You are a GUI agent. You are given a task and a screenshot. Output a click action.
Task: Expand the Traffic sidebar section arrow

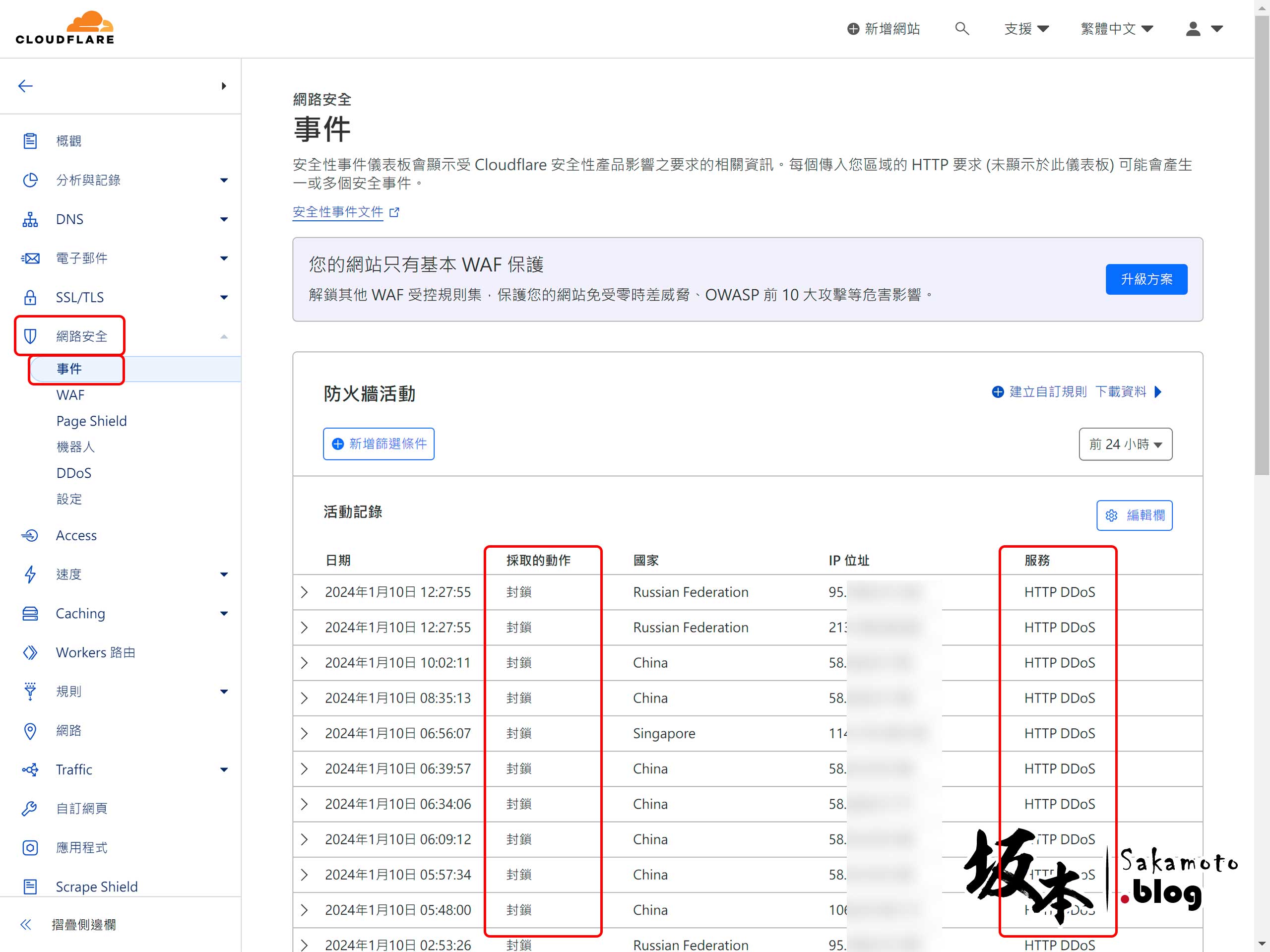tap(224, 769)
